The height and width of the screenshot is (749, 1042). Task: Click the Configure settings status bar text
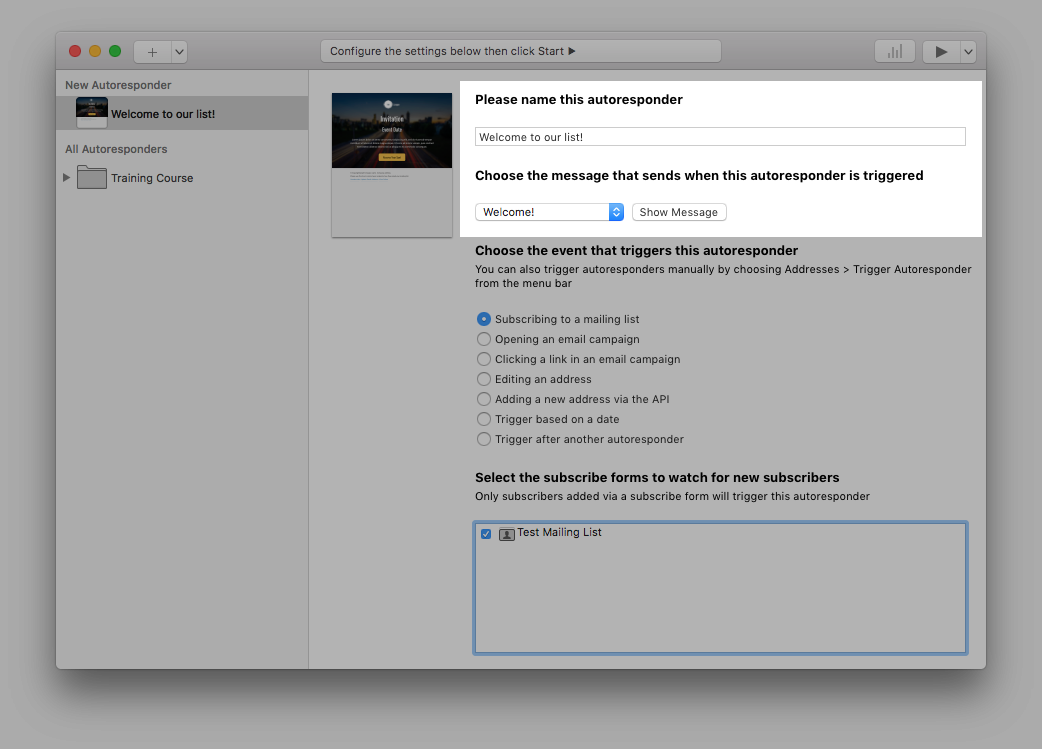520,51
